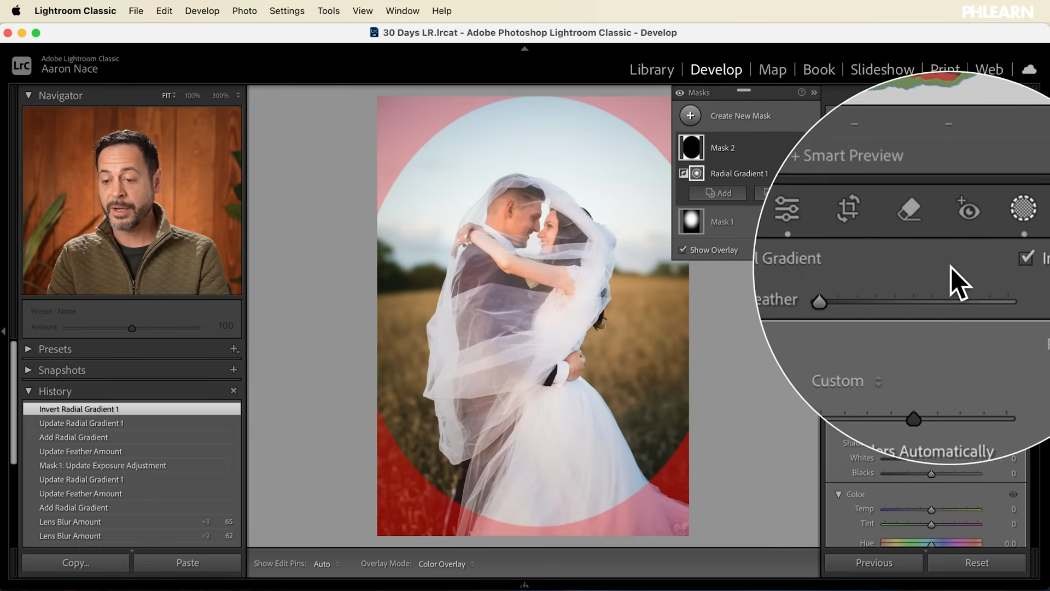Click the Navigator preview thumbnail
The image size is (1050, 591).
pyautogui.click(x=132, y=201)
